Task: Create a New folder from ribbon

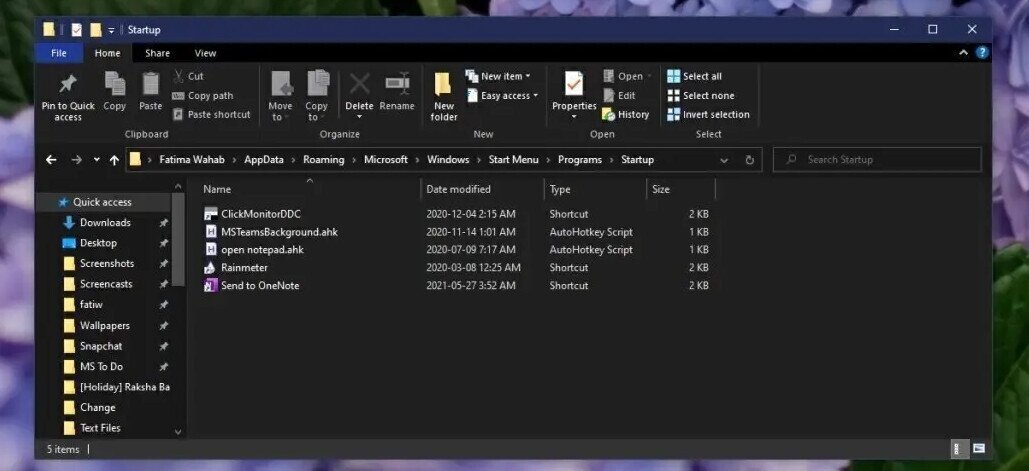Action: 444,96
